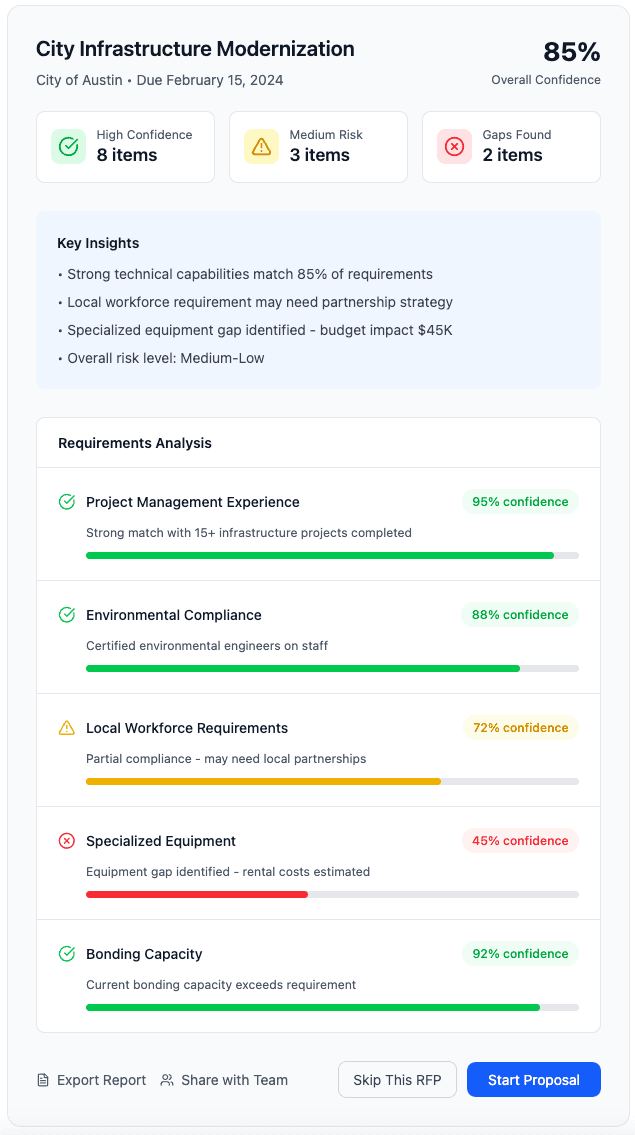Click the Bonding Capacity progress bar
The height and width of the screenshot is (1135, 635).
click(x=333, y=1007)
